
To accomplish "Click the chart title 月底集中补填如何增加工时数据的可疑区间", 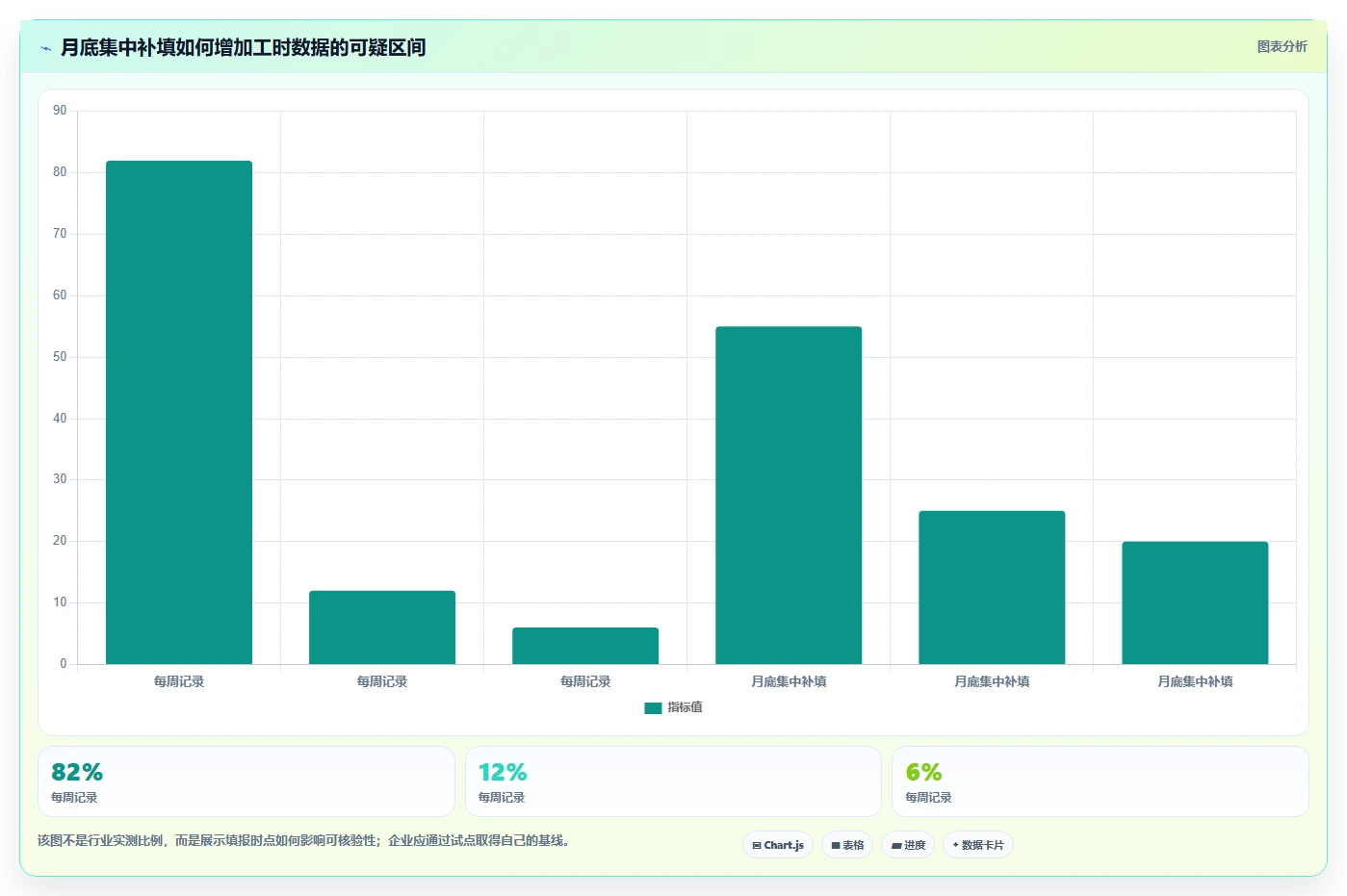I will [x=243, y=47].
